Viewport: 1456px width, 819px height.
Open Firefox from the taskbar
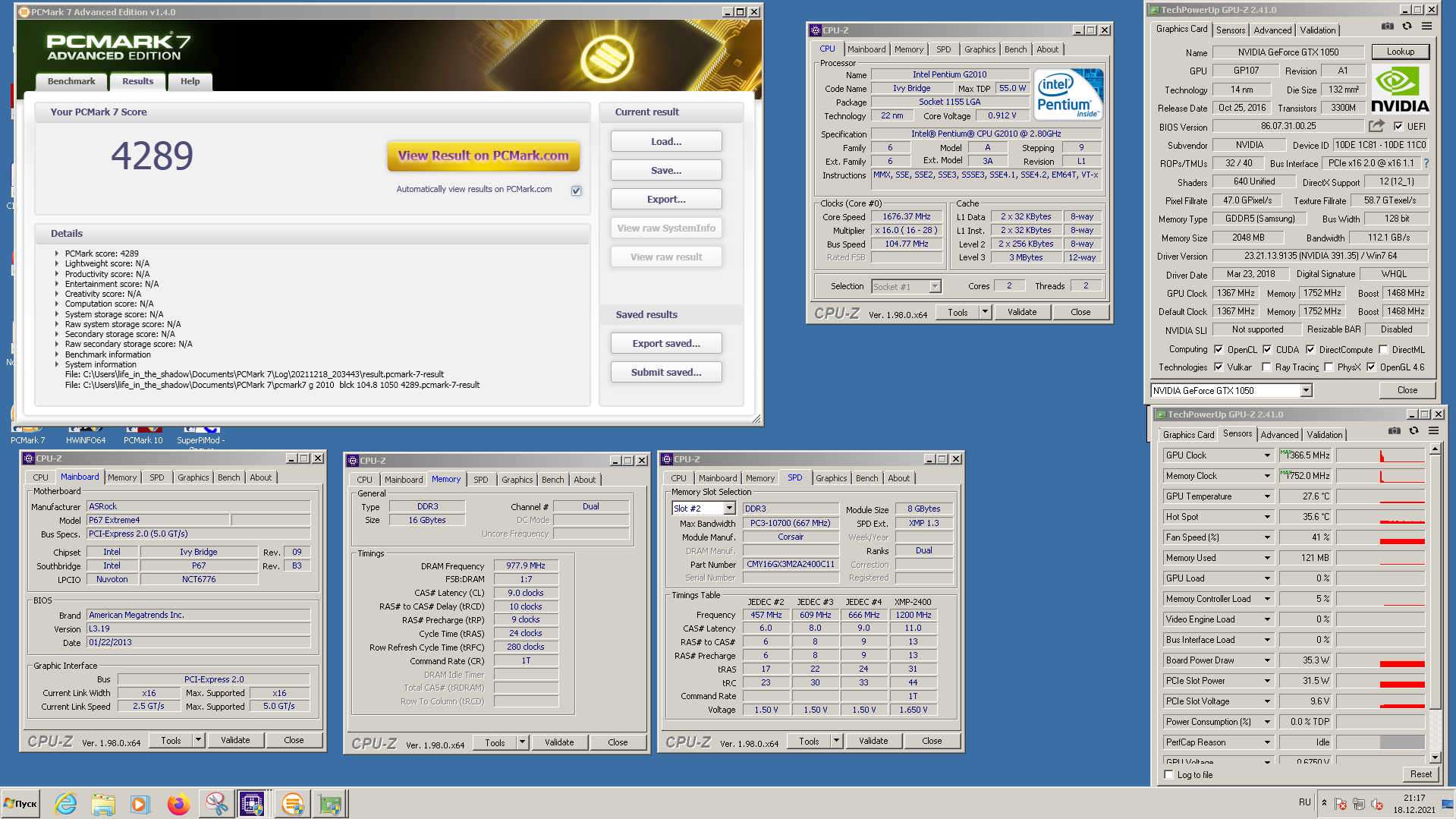click(x=178, y=804)
